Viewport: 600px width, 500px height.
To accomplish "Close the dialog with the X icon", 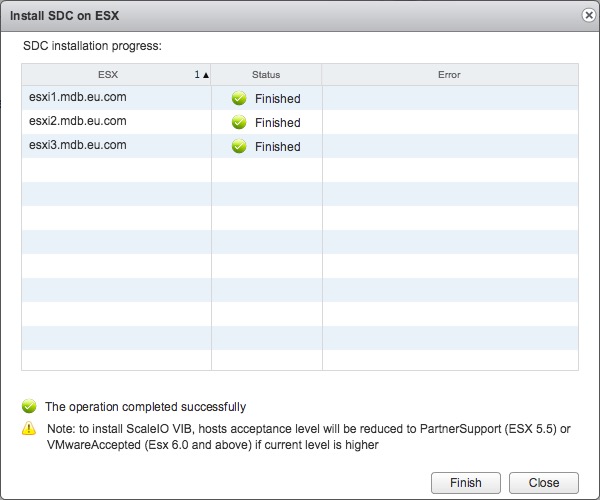I will (587, 16).
